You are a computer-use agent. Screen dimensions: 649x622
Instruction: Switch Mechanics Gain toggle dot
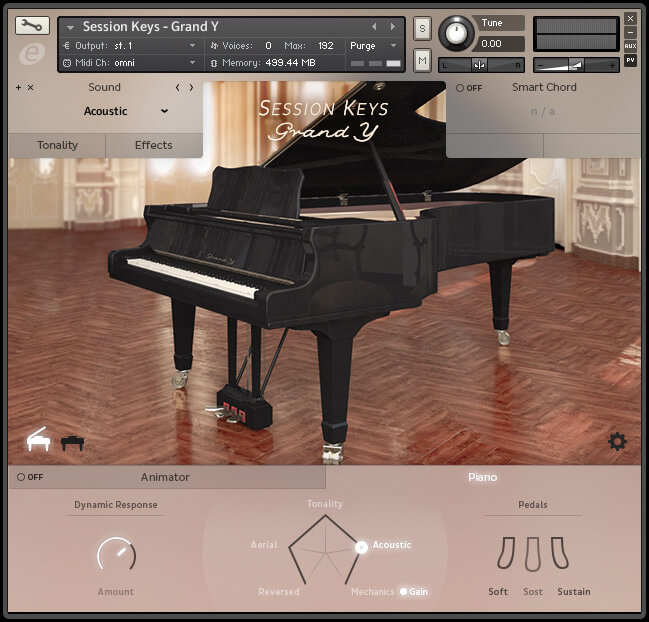(403, 591)
